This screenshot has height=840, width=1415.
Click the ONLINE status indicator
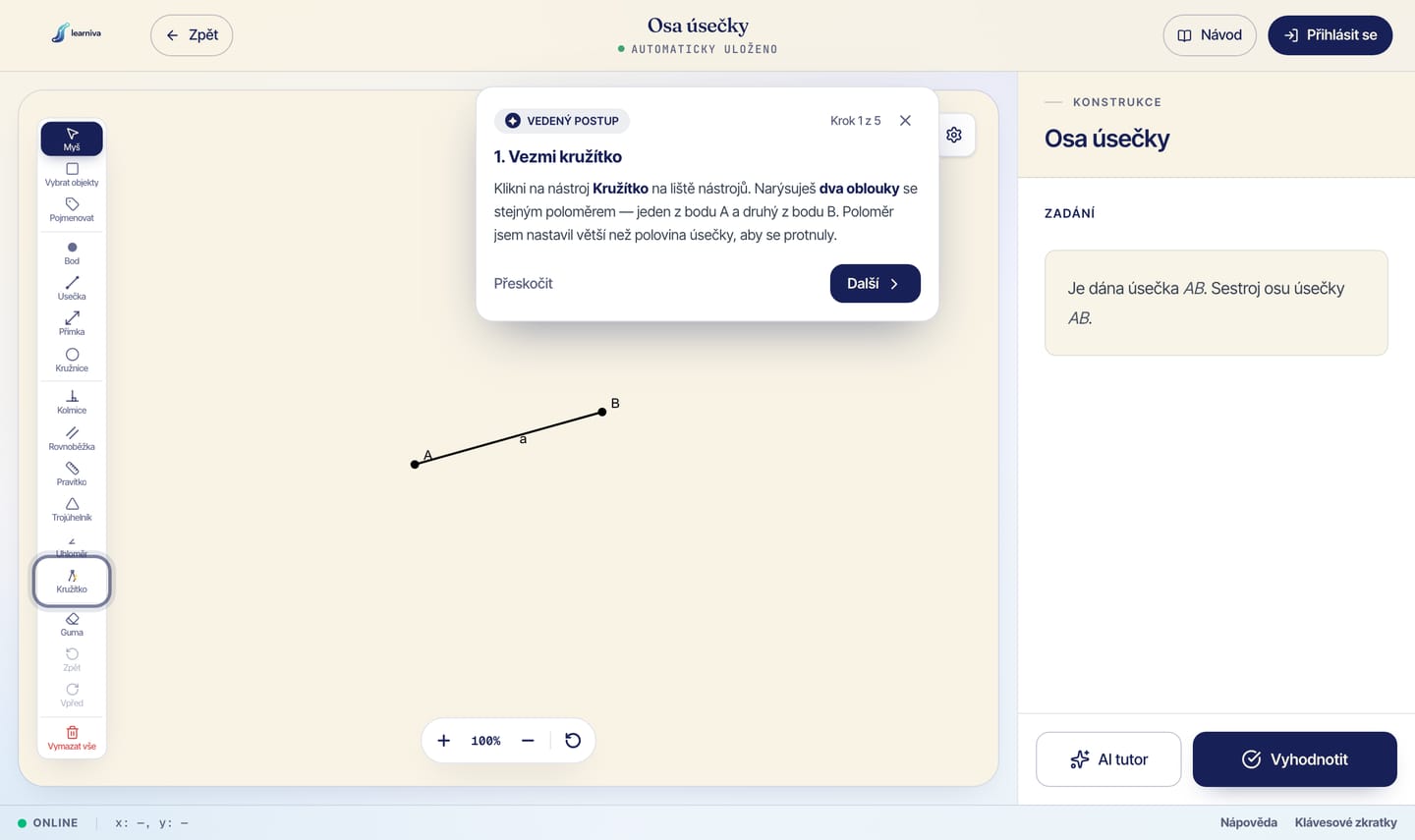47,823
